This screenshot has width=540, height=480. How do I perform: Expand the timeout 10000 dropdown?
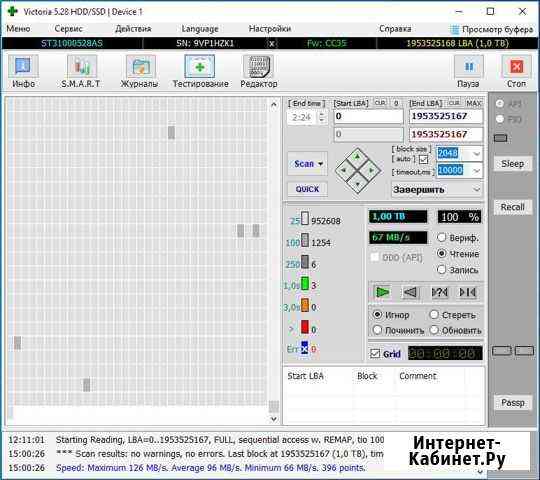pyautogui.click(x=477, y=170)
